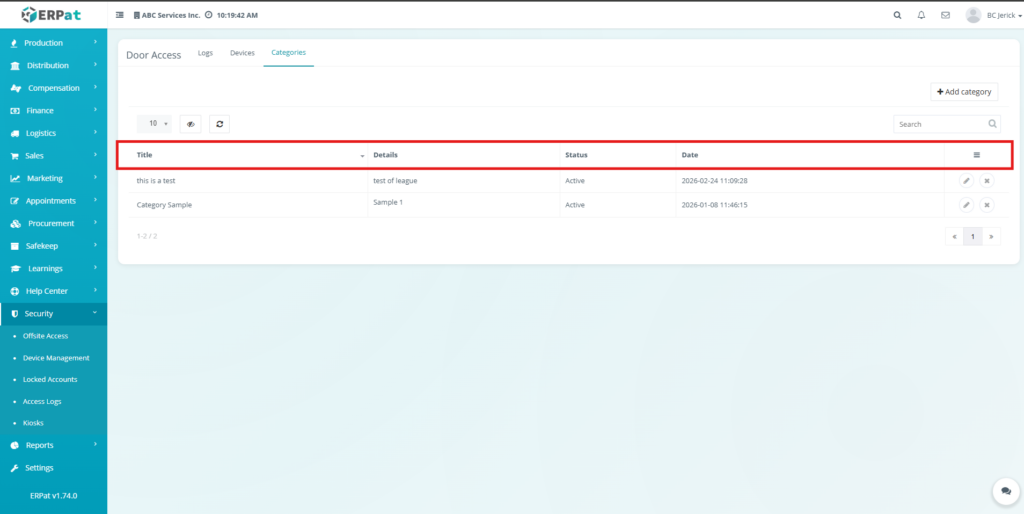Edit the 'this is a test' category
1024x514 pixels.
(x=966, y=181)
